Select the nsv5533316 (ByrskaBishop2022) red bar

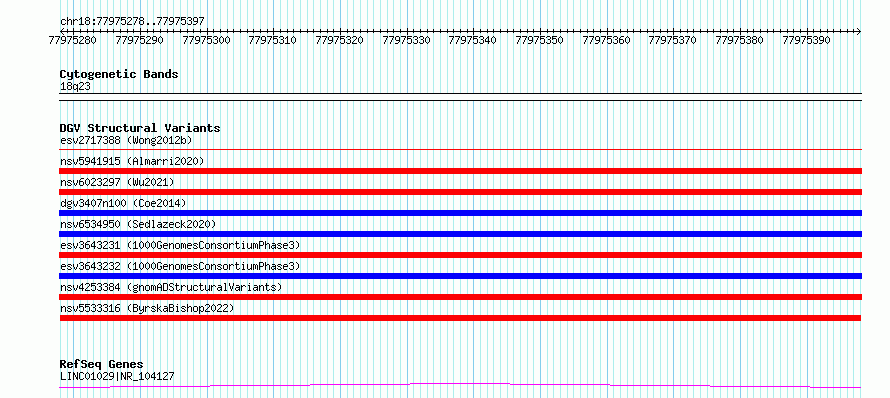tap(460, 318)
